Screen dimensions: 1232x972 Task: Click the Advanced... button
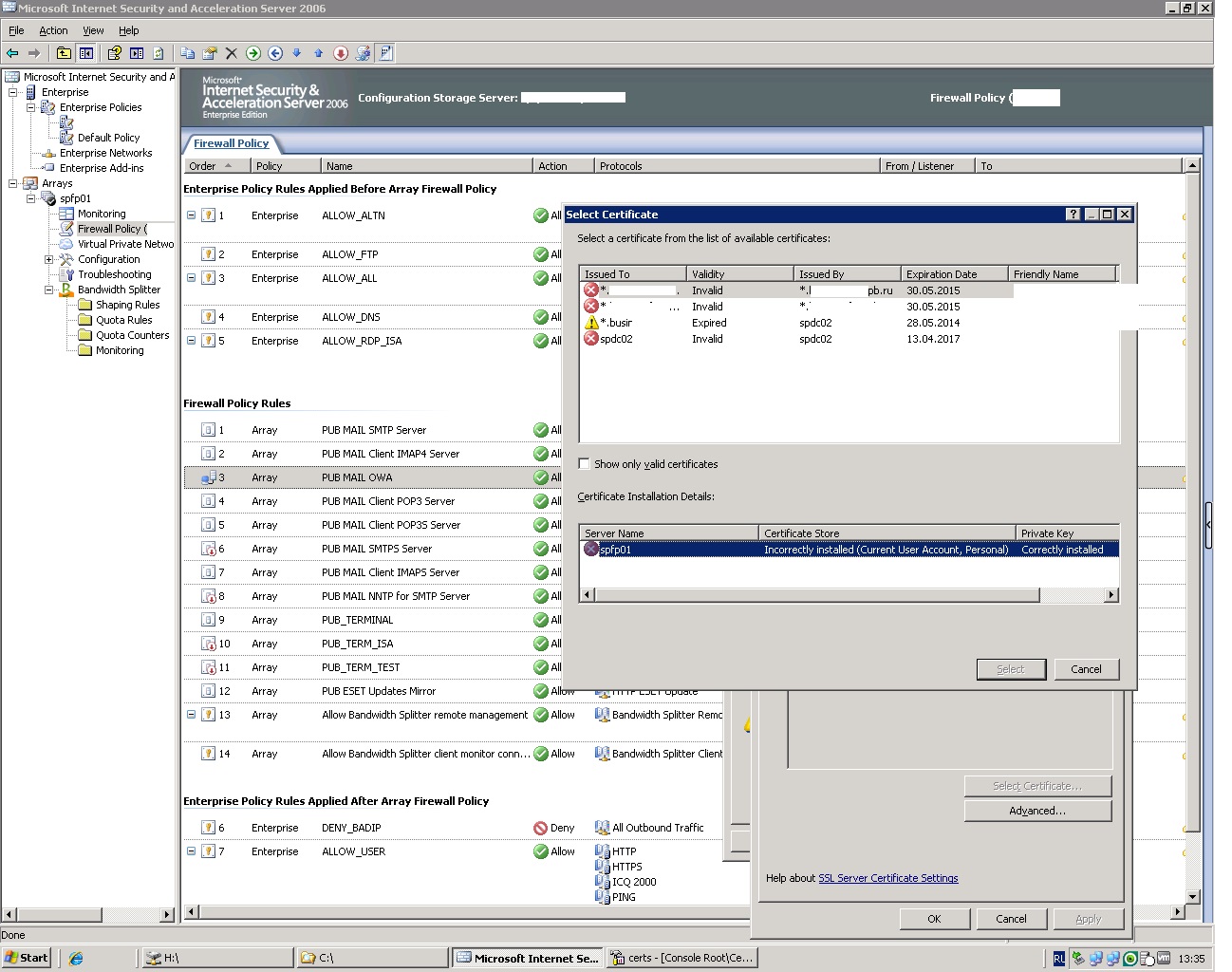point(1037,811)
